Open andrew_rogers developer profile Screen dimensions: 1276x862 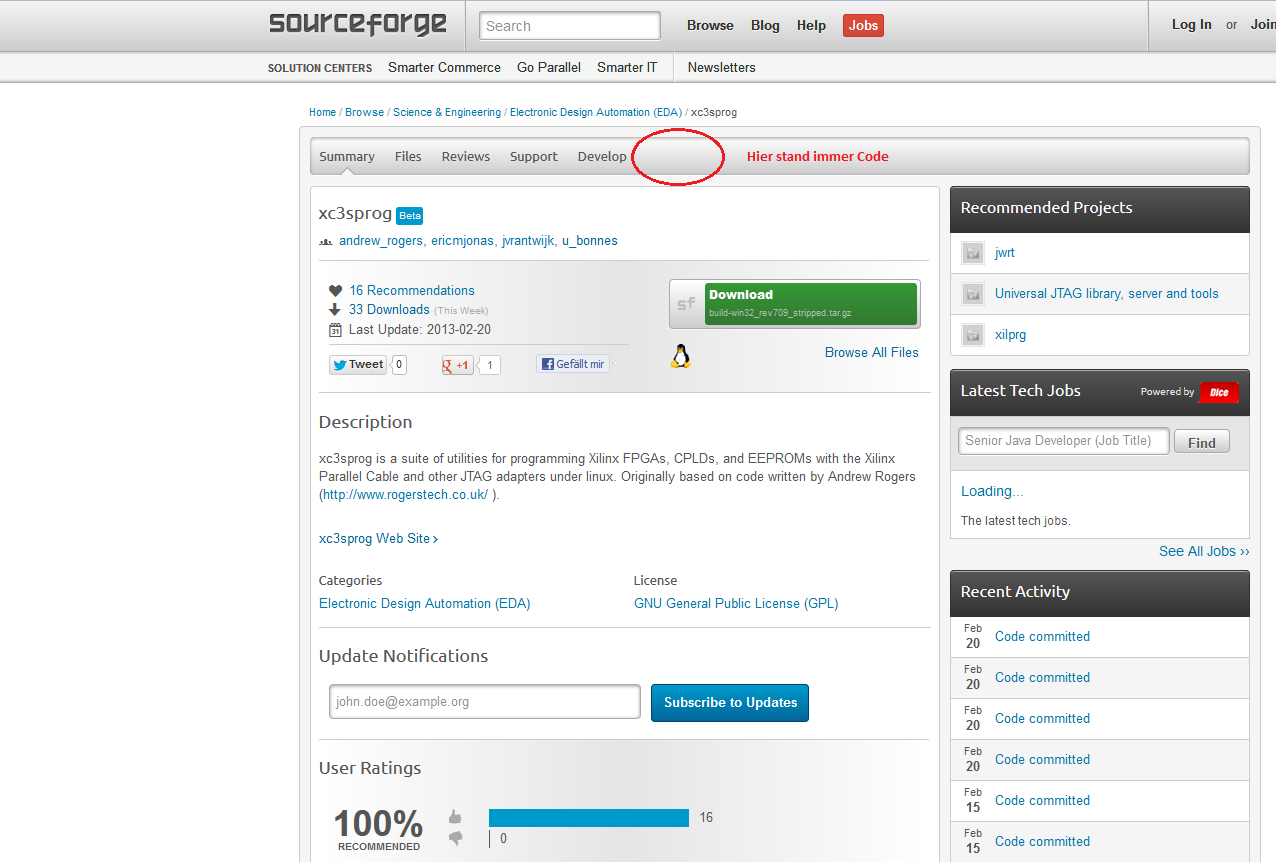coord(381,241)
